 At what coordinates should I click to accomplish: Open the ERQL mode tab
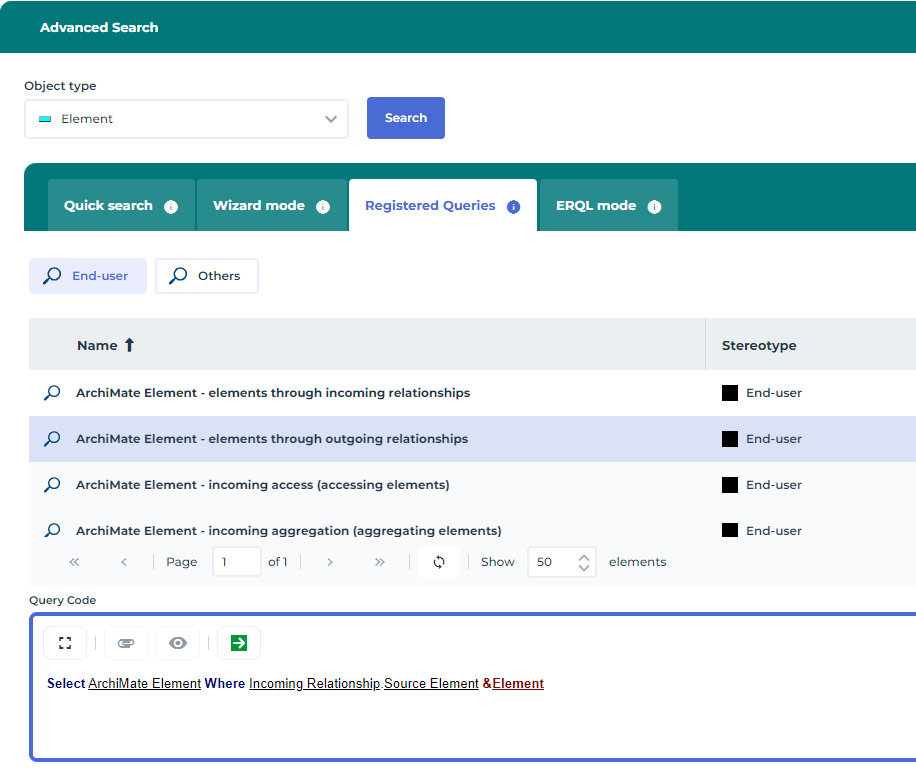click(x=596, y=206)
